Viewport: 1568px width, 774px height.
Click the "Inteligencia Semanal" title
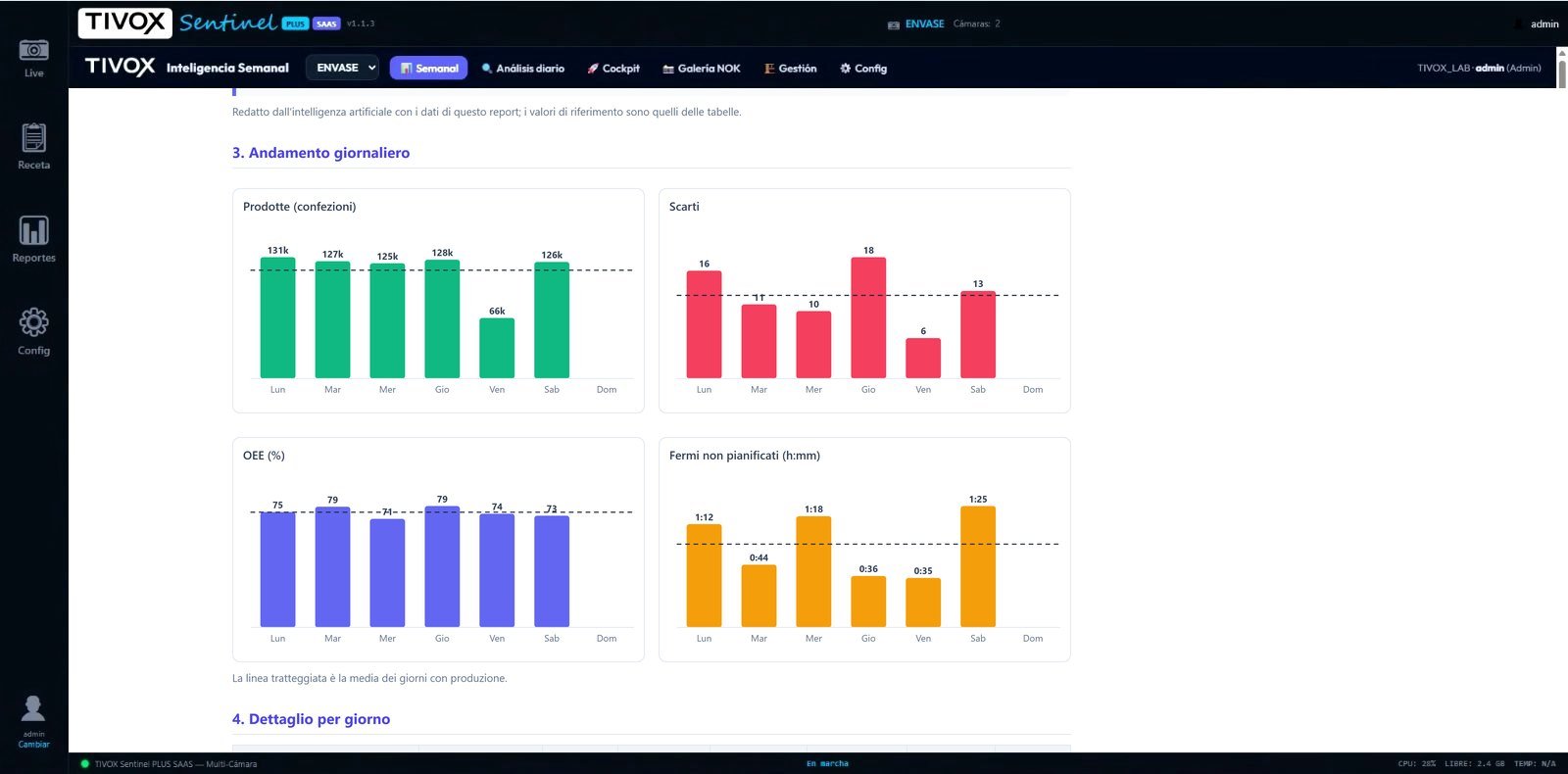click(227, 68)
